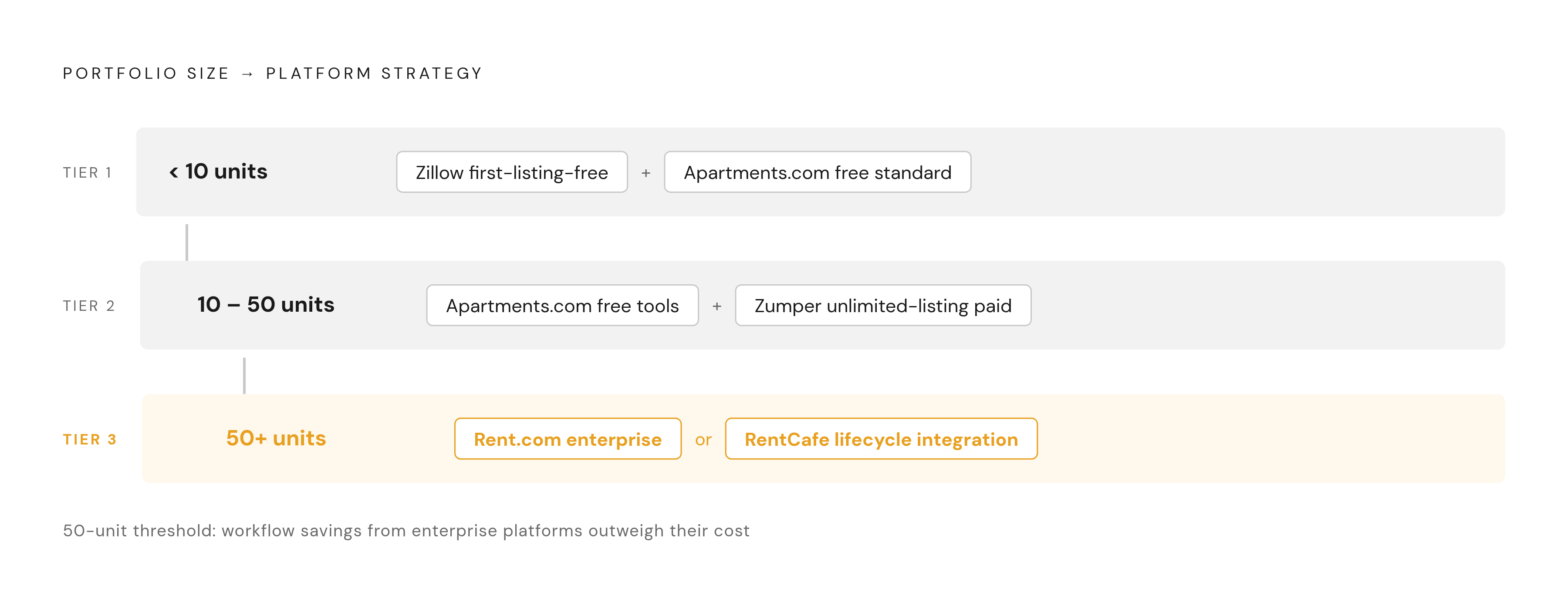Screen dimensions: 1568x606
Task: Click the orange TIER 3 label
Action: [89, 439]
